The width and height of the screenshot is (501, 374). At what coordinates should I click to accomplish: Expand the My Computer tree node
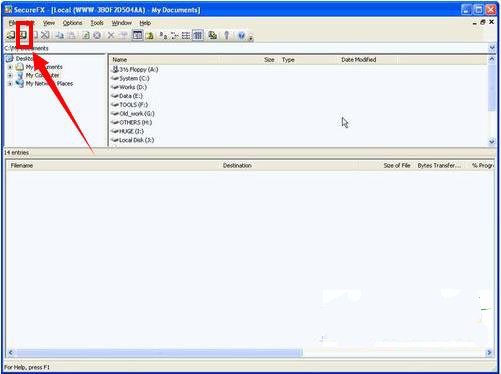pyautogui.click(x=10, y=75)
